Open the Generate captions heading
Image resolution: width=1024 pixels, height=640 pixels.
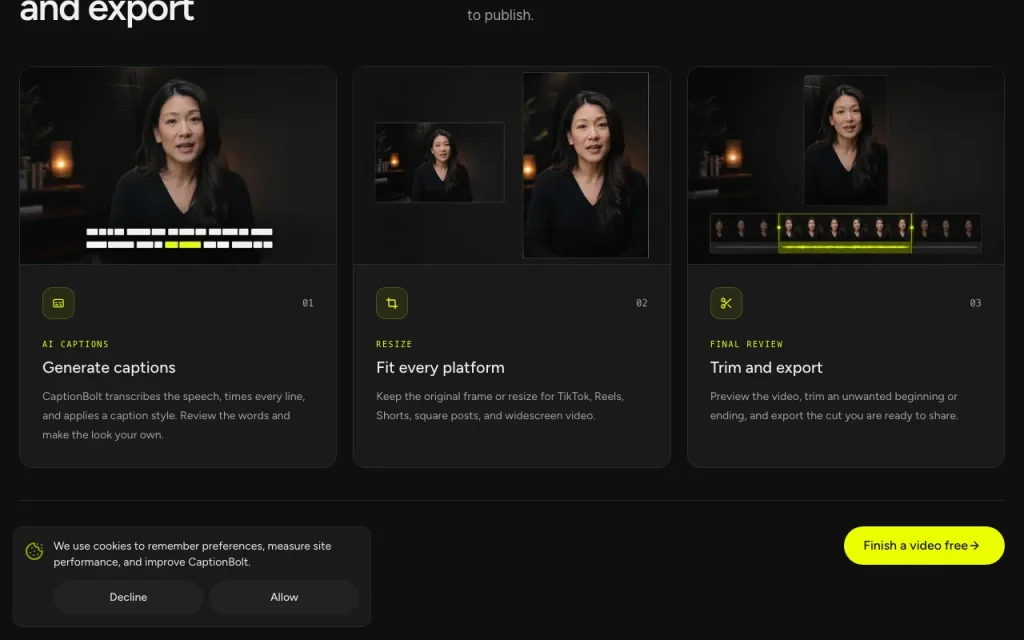pyautogui.click(x=109, y=368)
